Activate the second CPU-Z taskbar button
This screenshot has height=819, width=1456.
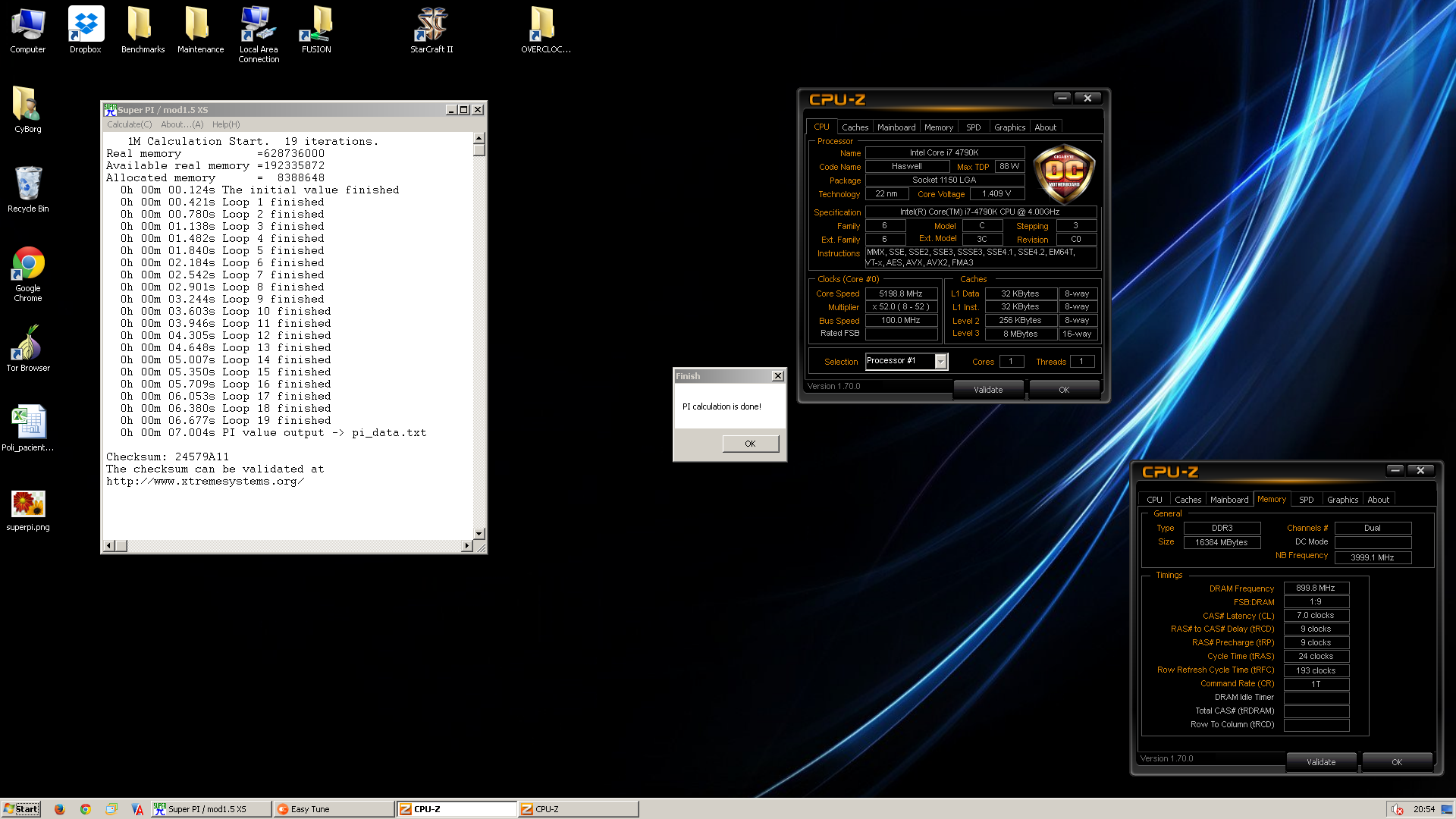(579, 809)
